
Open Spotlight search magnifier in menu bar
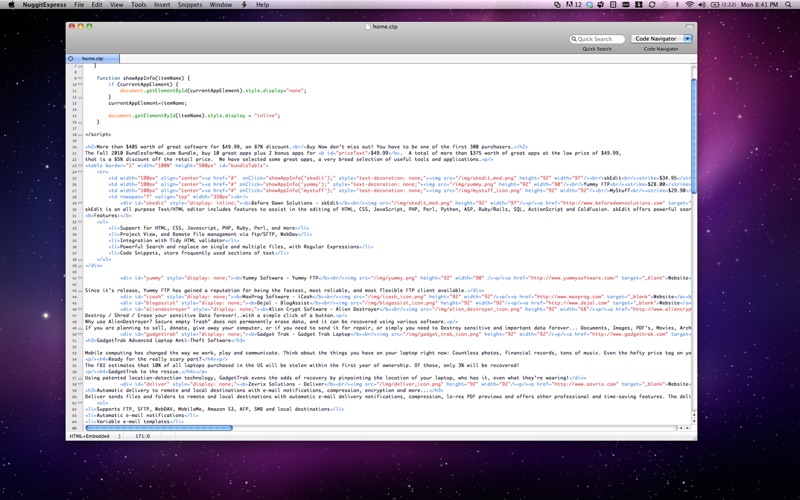point(789,5)
